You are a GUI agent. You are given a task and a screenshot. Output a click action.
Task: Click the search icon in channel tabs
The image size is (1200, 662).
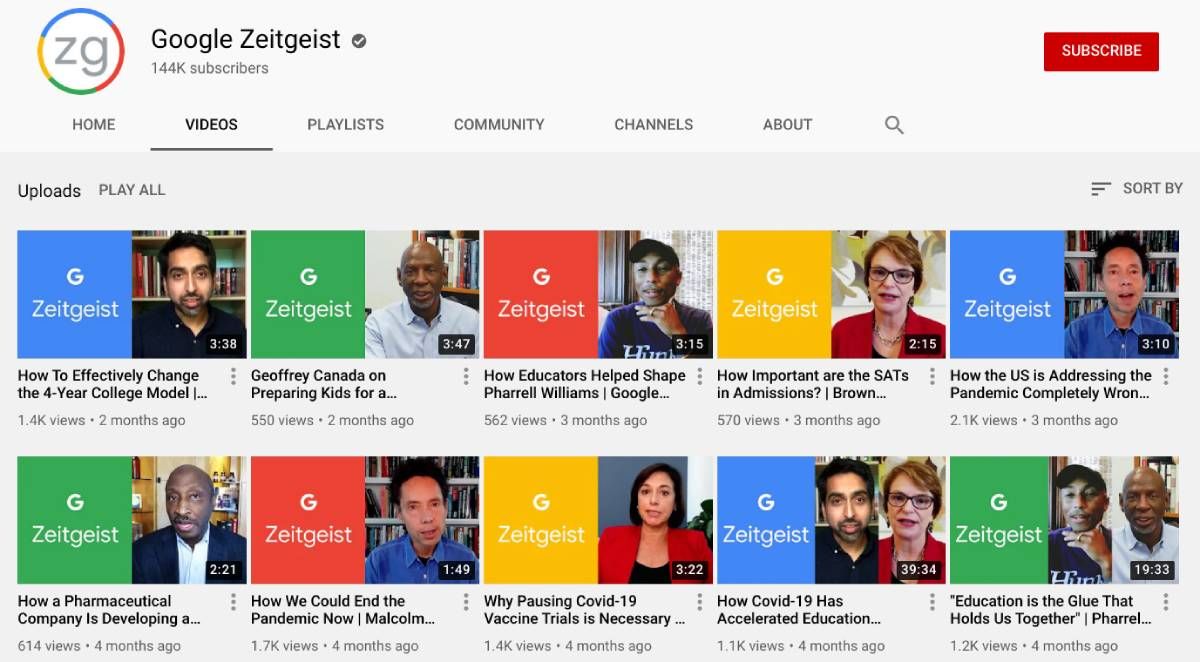pos(894,125)
